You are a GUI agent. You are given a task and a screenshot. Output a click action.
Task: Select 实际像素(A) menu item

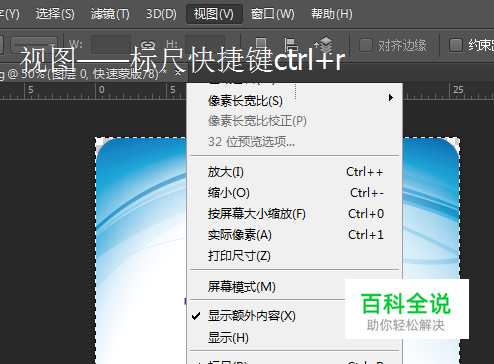click(295, 235)
